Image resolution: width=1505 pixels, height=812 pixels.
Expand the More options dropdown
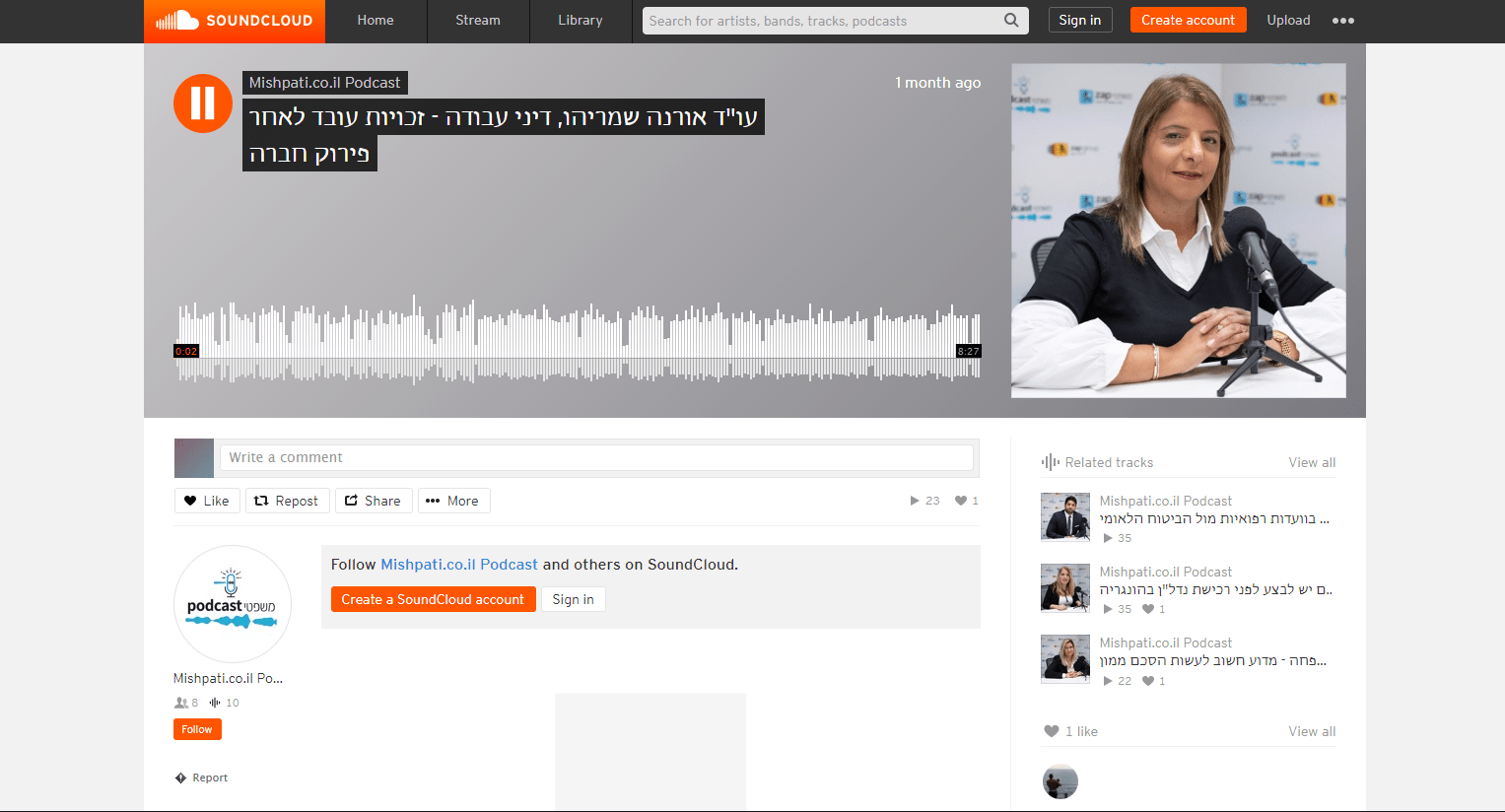(x=453, y=501)
